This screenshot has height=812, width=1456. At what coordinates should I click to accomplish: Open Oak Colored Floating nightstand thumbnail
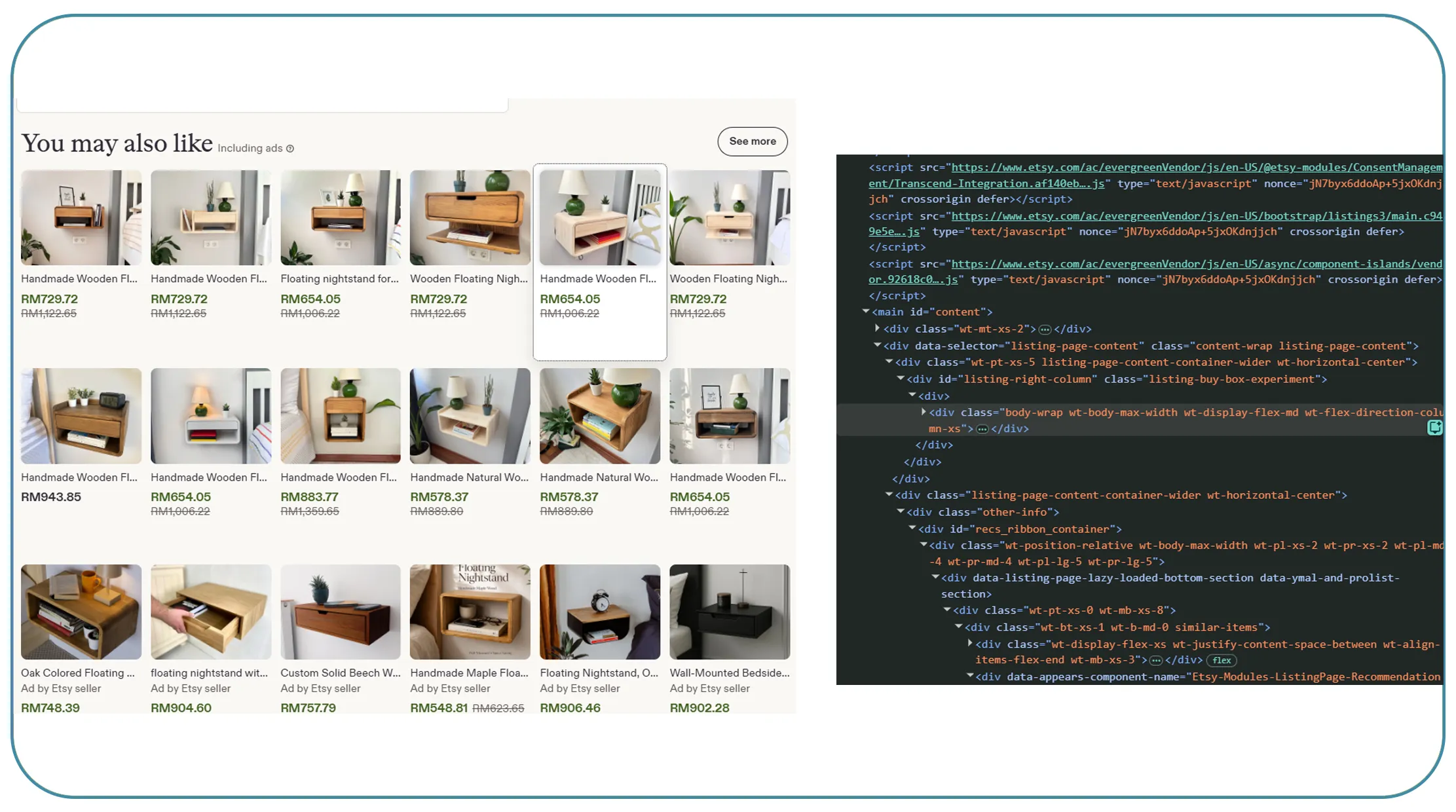[x=81, y=612]
